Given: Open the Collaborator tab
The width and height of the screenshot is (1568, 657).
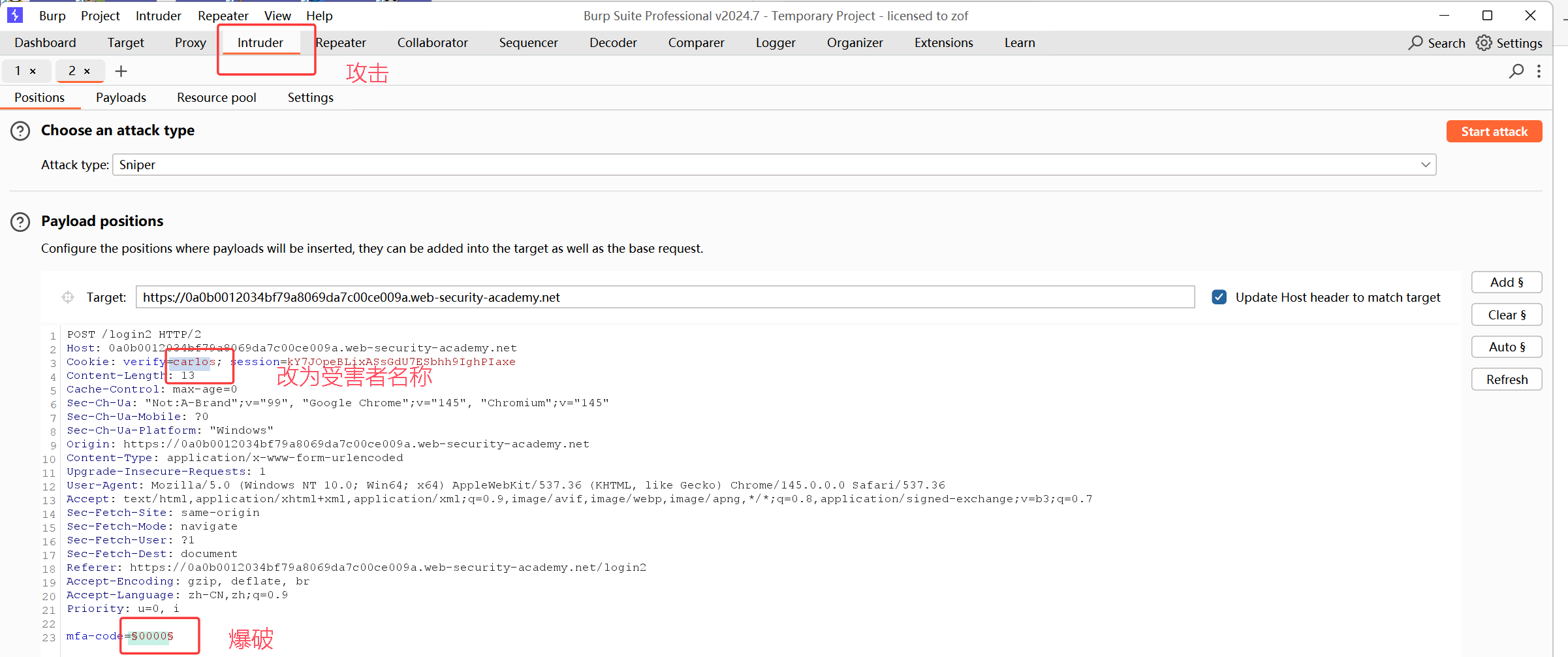Looking at the screenshot, I should point(432,43).
